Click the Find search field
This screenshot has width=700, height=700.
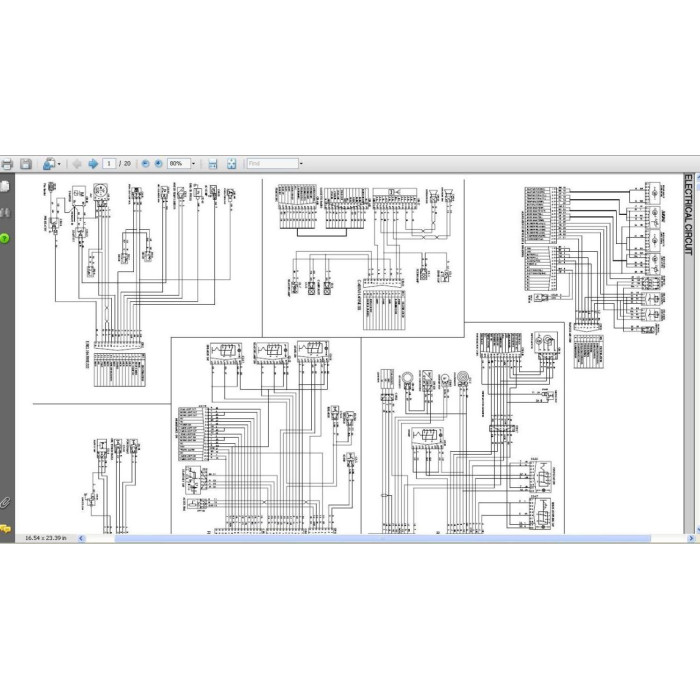click(x=272, y=164)
